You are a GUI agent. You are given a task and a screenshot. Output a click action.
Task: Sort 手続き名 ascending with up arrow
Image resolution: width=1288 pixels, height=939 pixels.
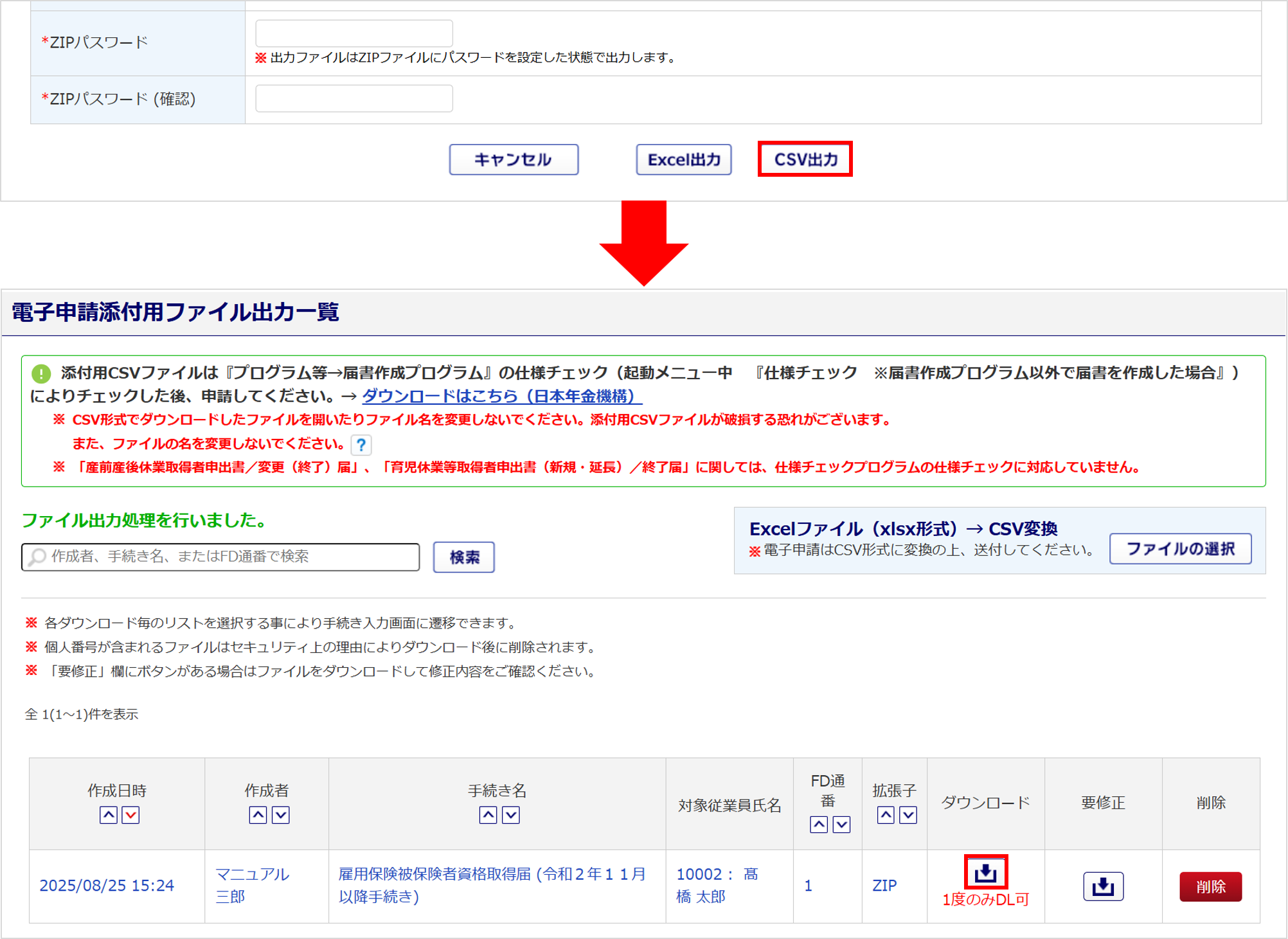pos(488,815)
